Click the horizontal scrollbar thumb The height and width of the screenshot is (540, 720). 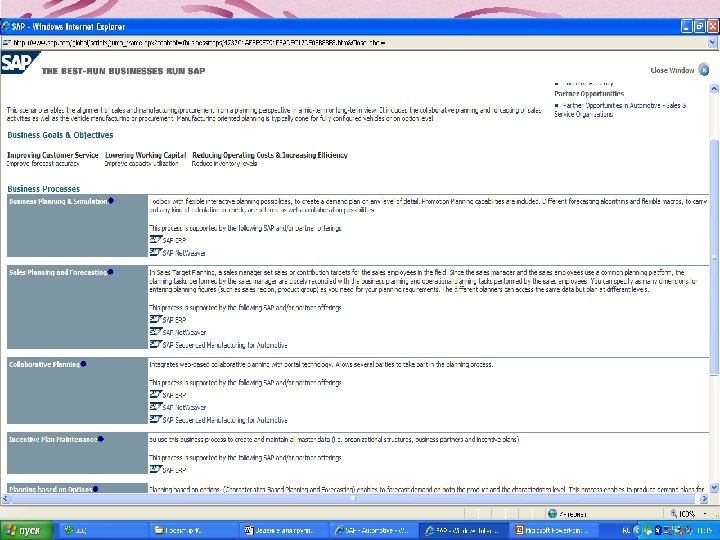[x=354, y=498]
